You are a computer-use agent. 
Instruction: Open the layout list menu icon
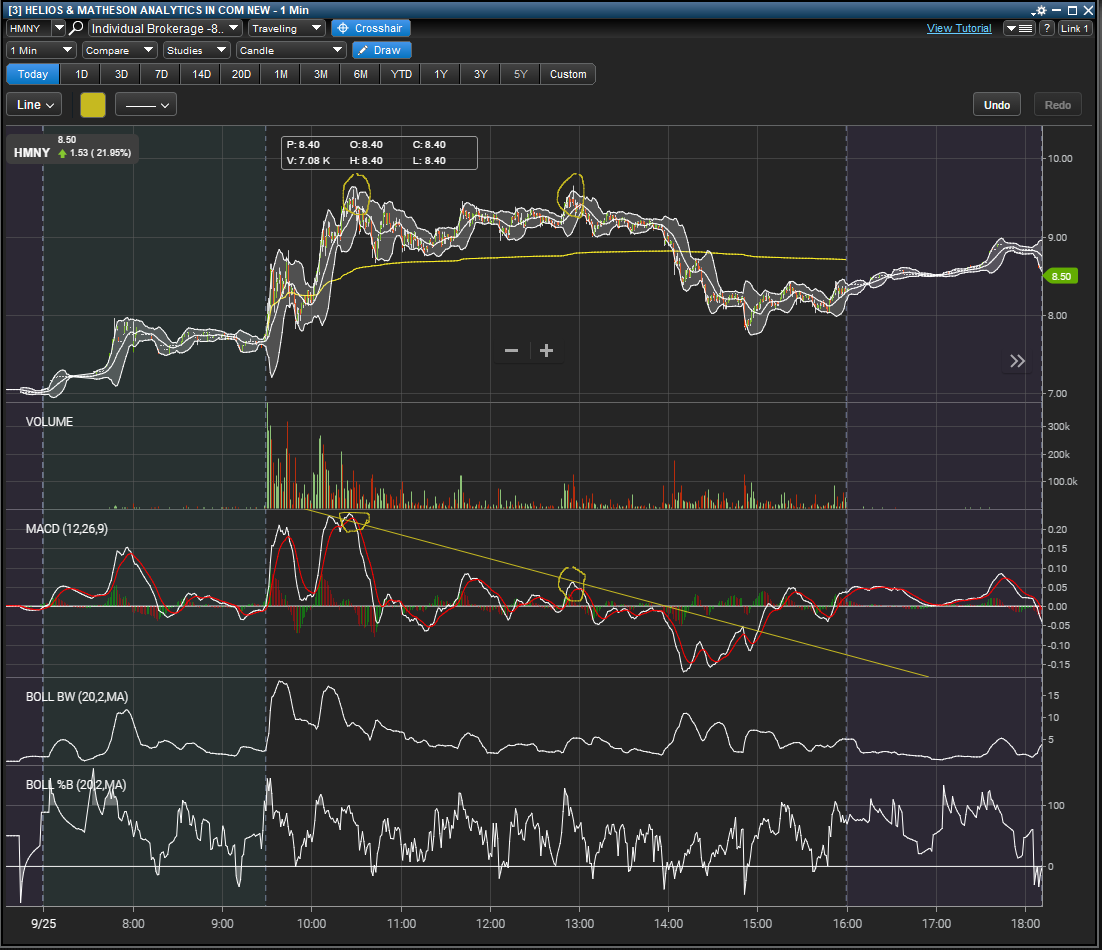[x=1019, y=28]
